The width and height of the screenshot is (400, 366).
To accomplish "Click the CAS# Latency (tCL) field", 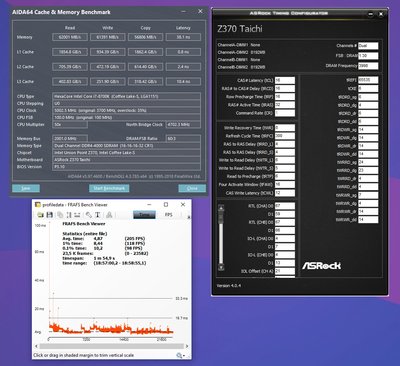I will click(285, 80).
